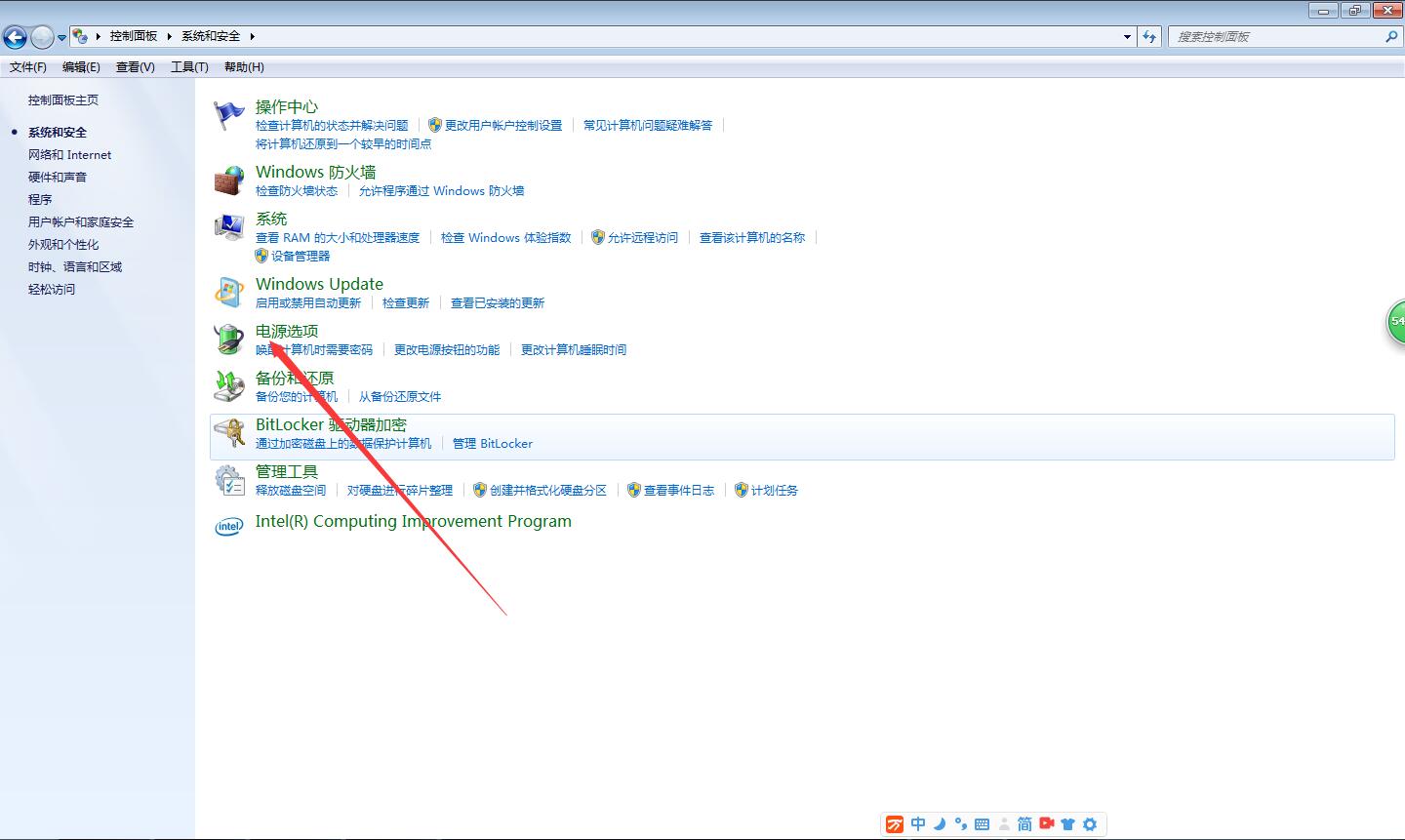1405x840 pixels.
Task: Open the address bar history dropdown arrow
Action: point(1128,36)
